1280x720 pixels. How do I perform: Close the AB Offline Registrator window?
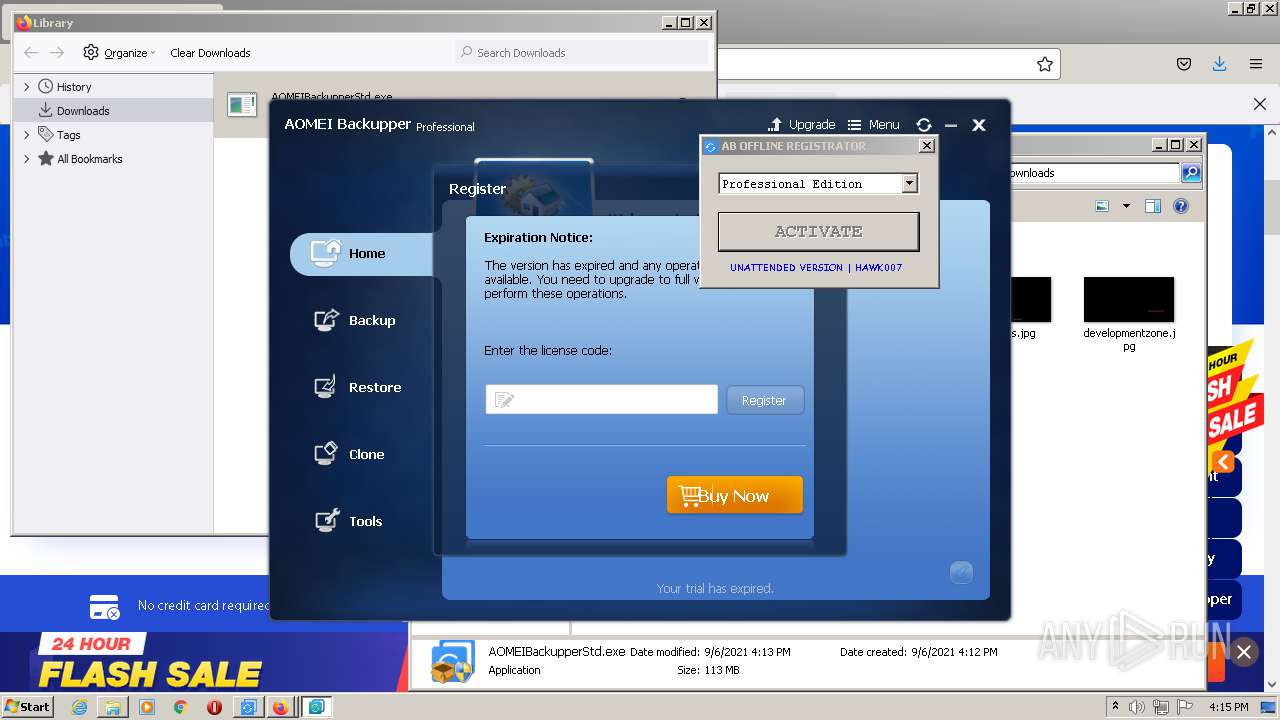pos(927,146)
